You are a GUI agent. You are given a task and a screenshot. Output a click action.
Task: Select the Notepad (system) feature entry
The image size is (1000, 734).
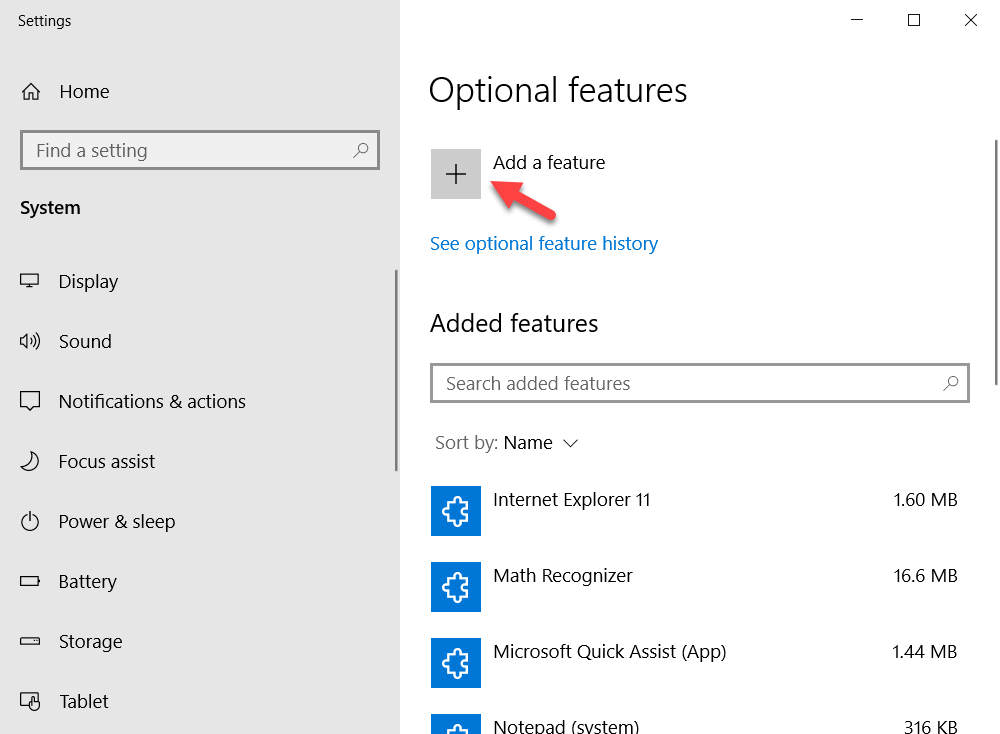pos(566,725)
